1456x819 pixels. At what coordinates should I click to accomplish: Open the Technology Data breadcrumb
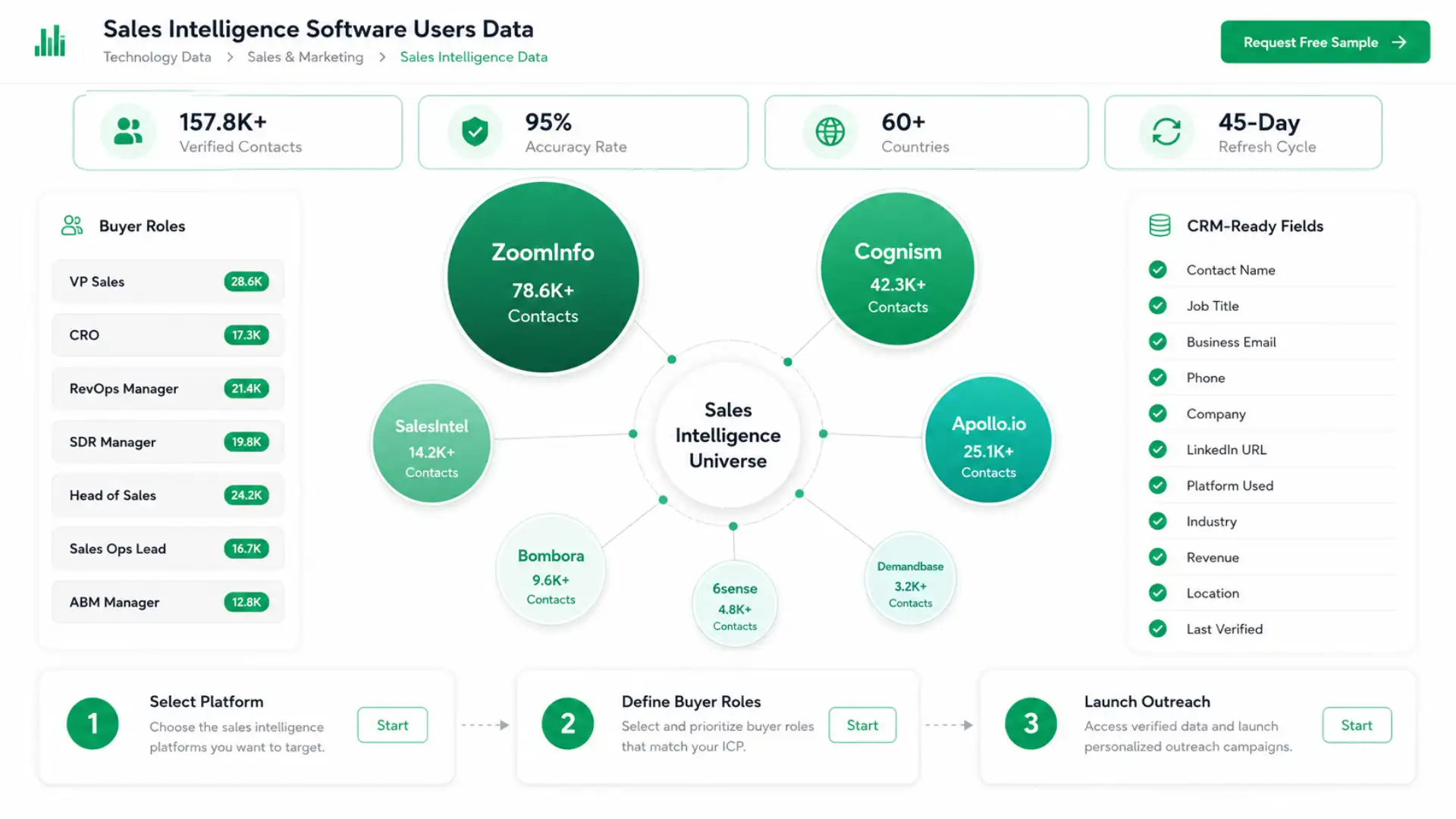[x=157, y=57]
